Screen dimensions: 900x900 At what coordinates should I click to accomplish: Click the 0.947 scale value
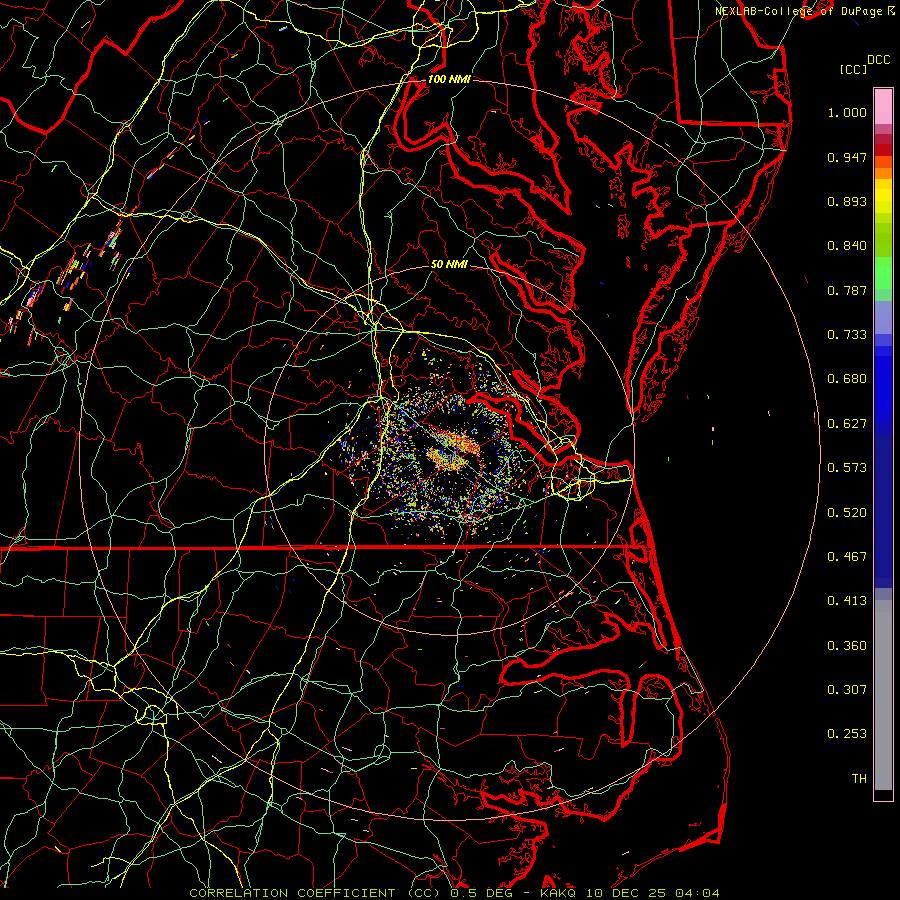(x=847, y=157)
